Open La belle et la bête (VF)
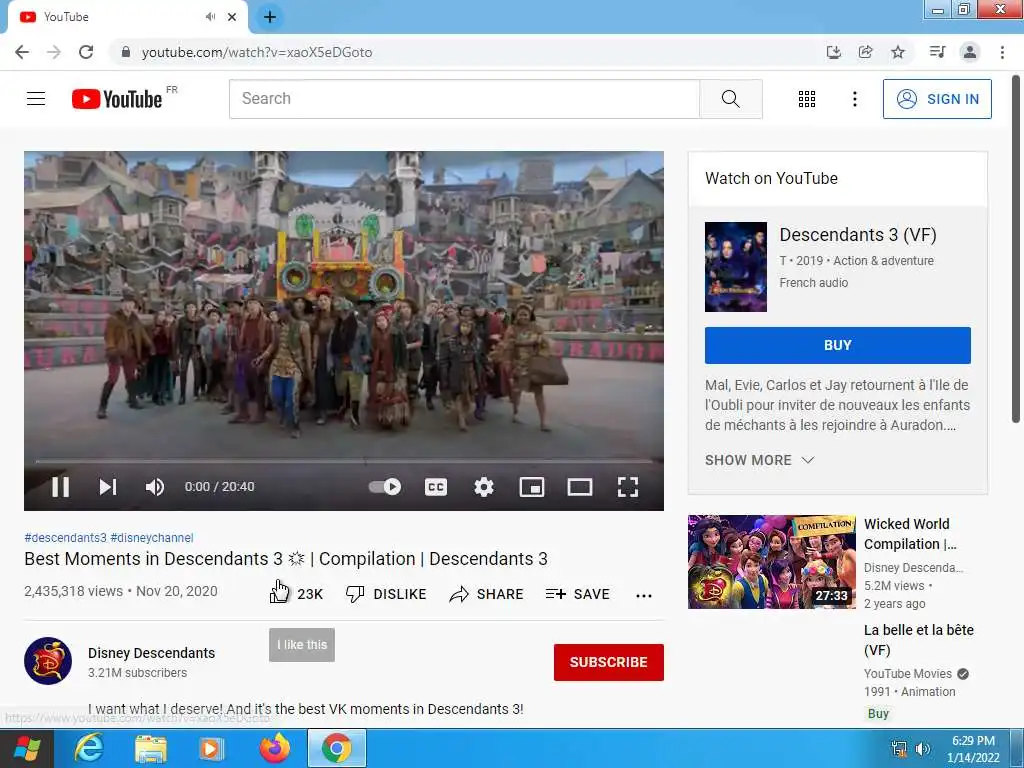 [919, 639]
